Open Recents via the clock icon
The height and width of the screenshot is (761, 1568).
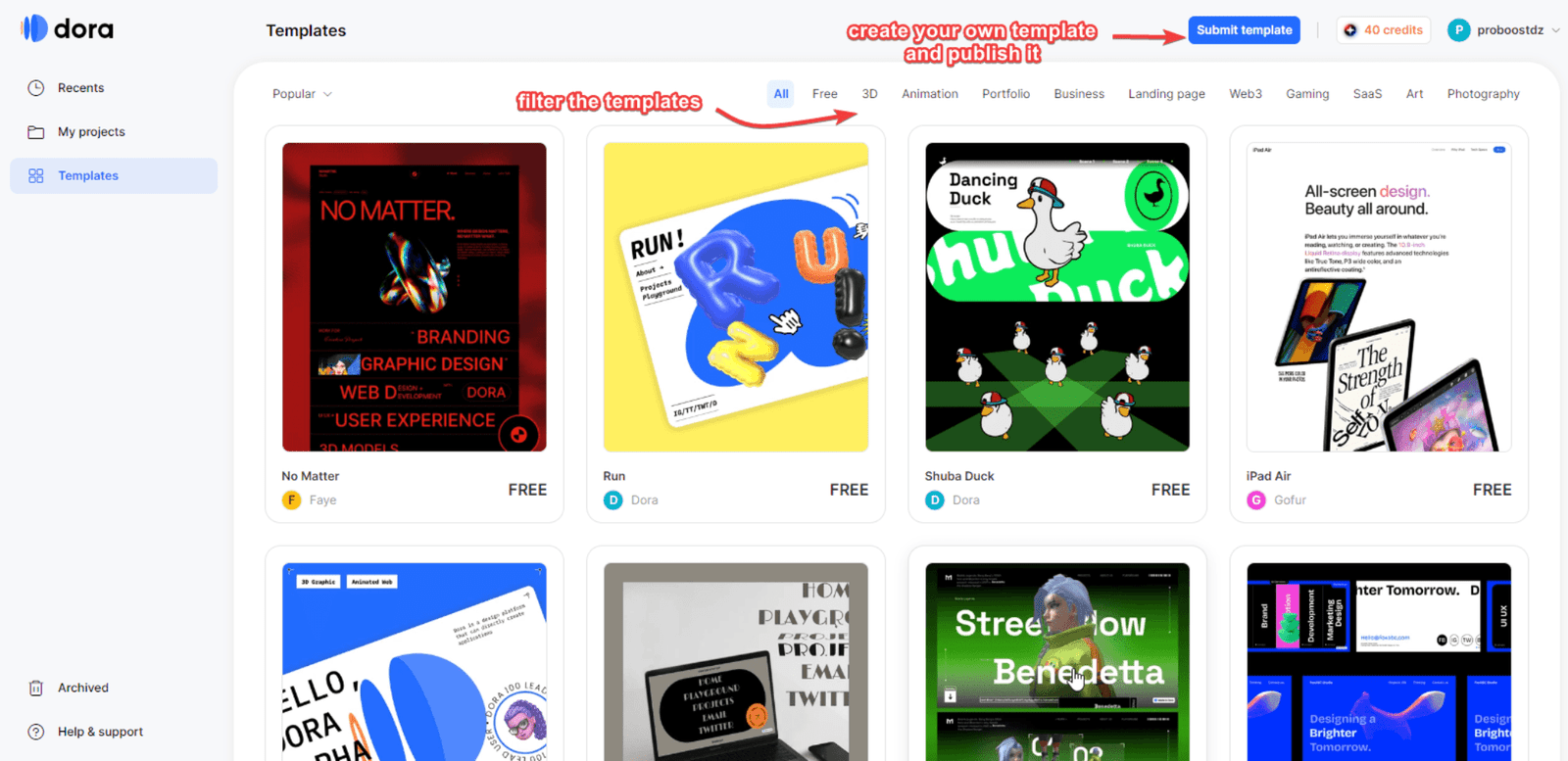click(x=36, y=88)
